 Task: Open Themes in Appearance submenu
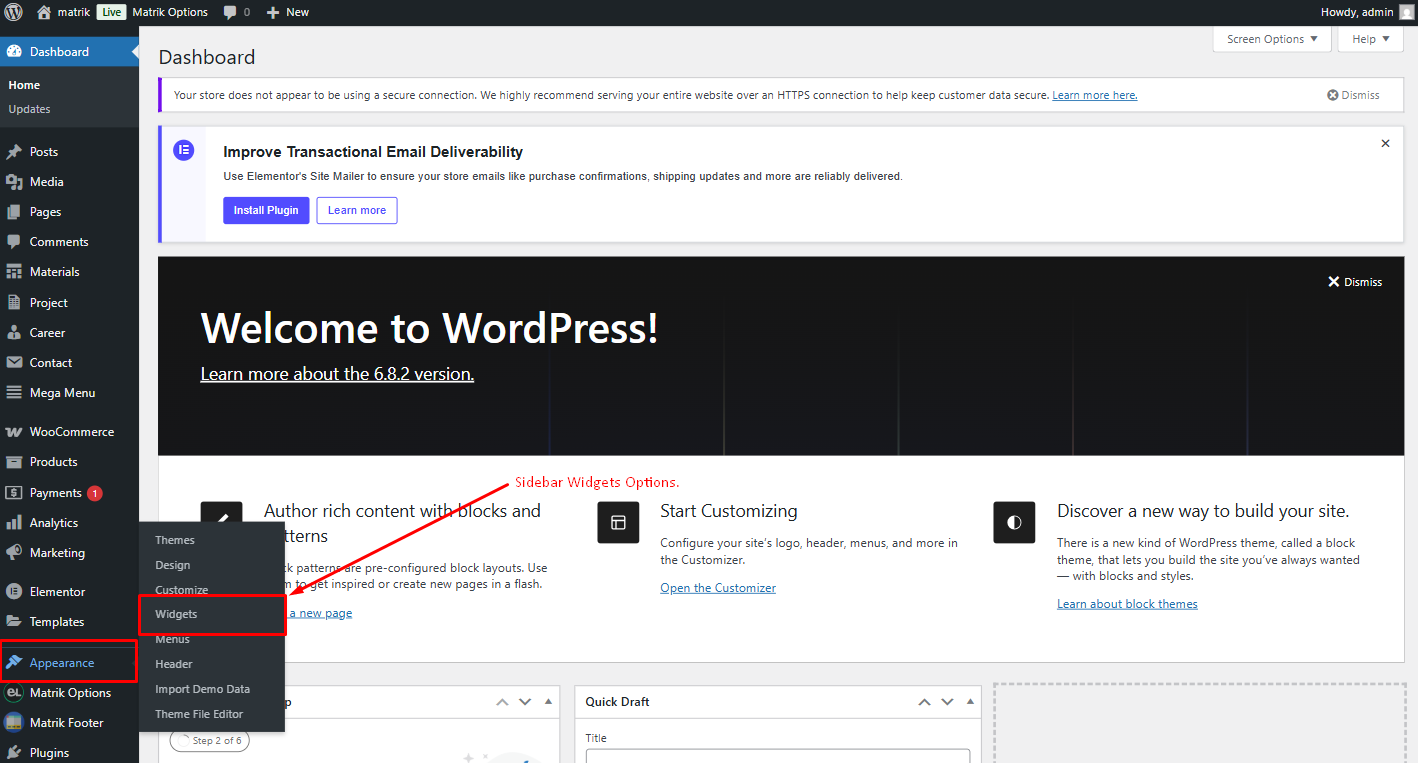coord(175,540)
